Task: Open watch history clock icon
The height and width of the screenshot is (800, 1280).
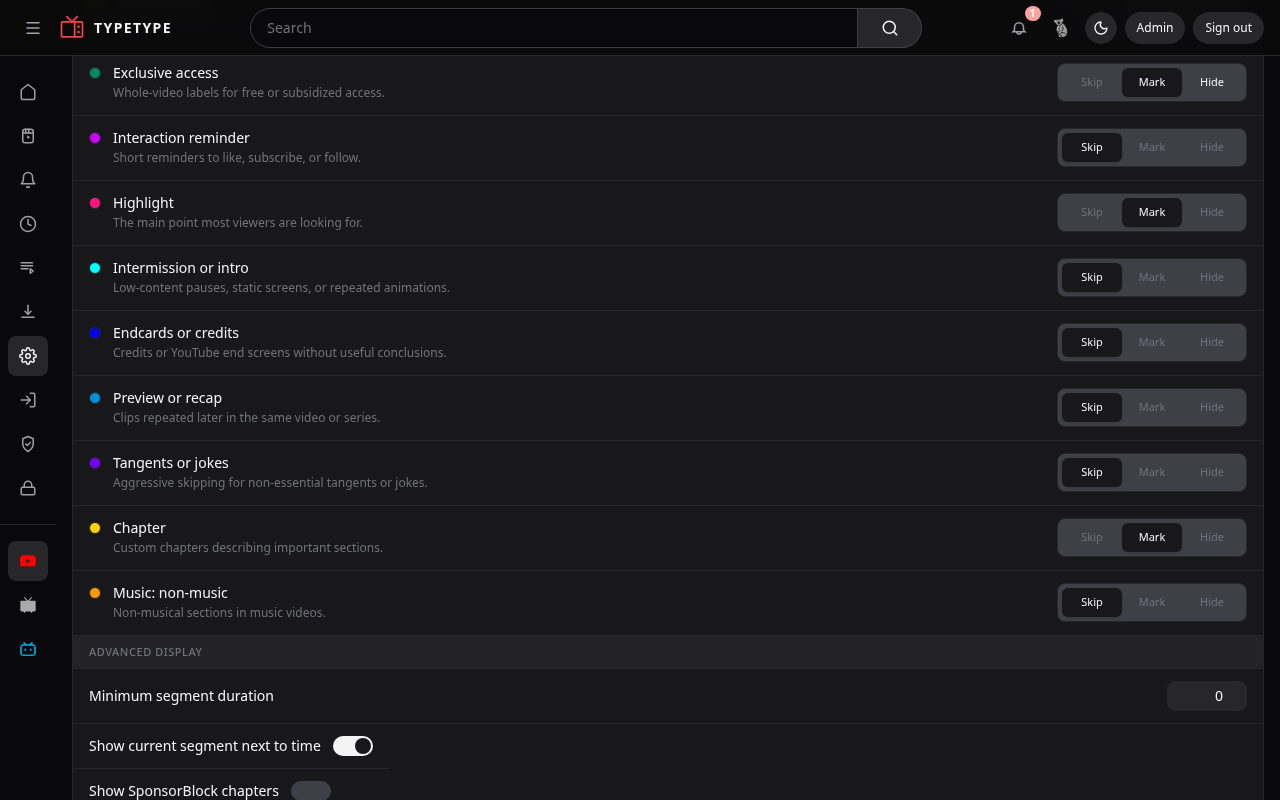Action: [x=28, y=224]
